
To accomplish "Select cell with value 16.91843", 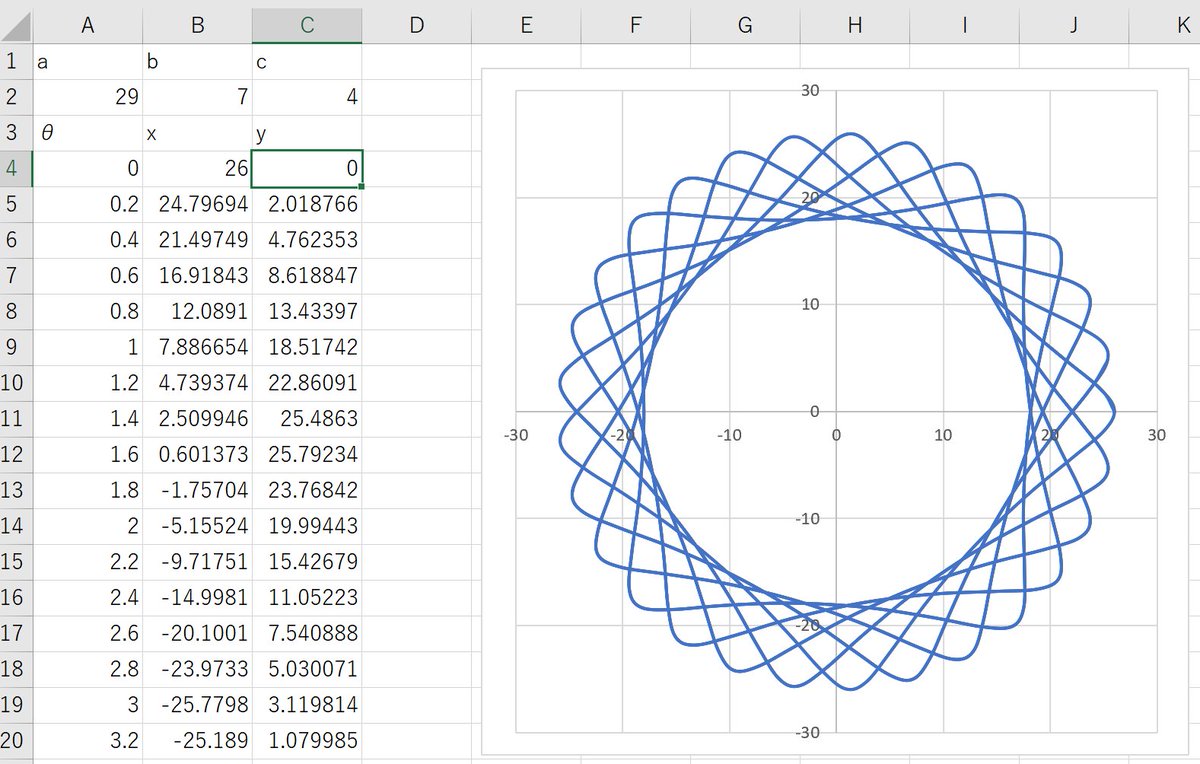I will pos(198,276).
